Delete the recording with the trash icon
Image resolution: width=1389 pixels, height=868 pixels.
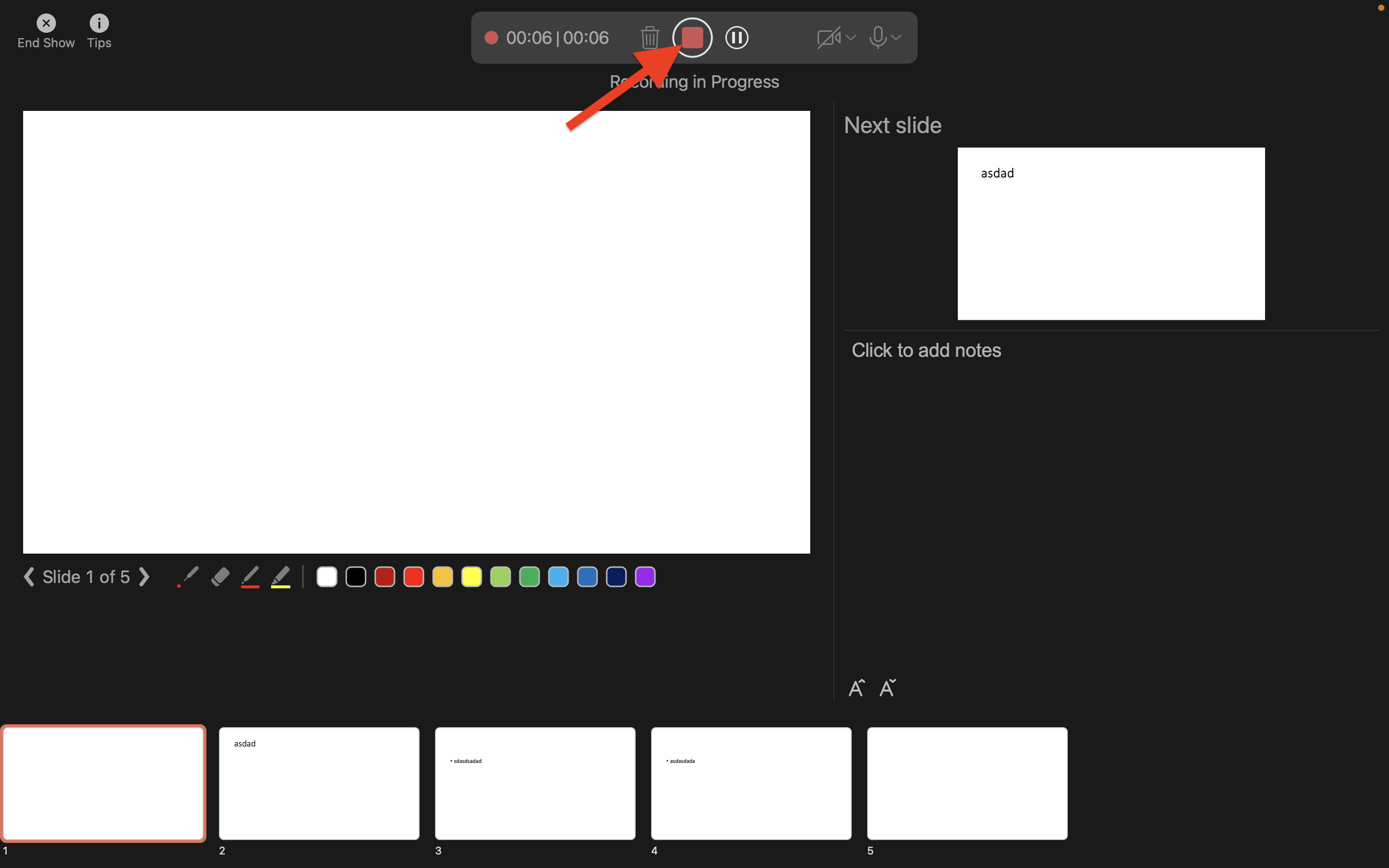[650, 38]
